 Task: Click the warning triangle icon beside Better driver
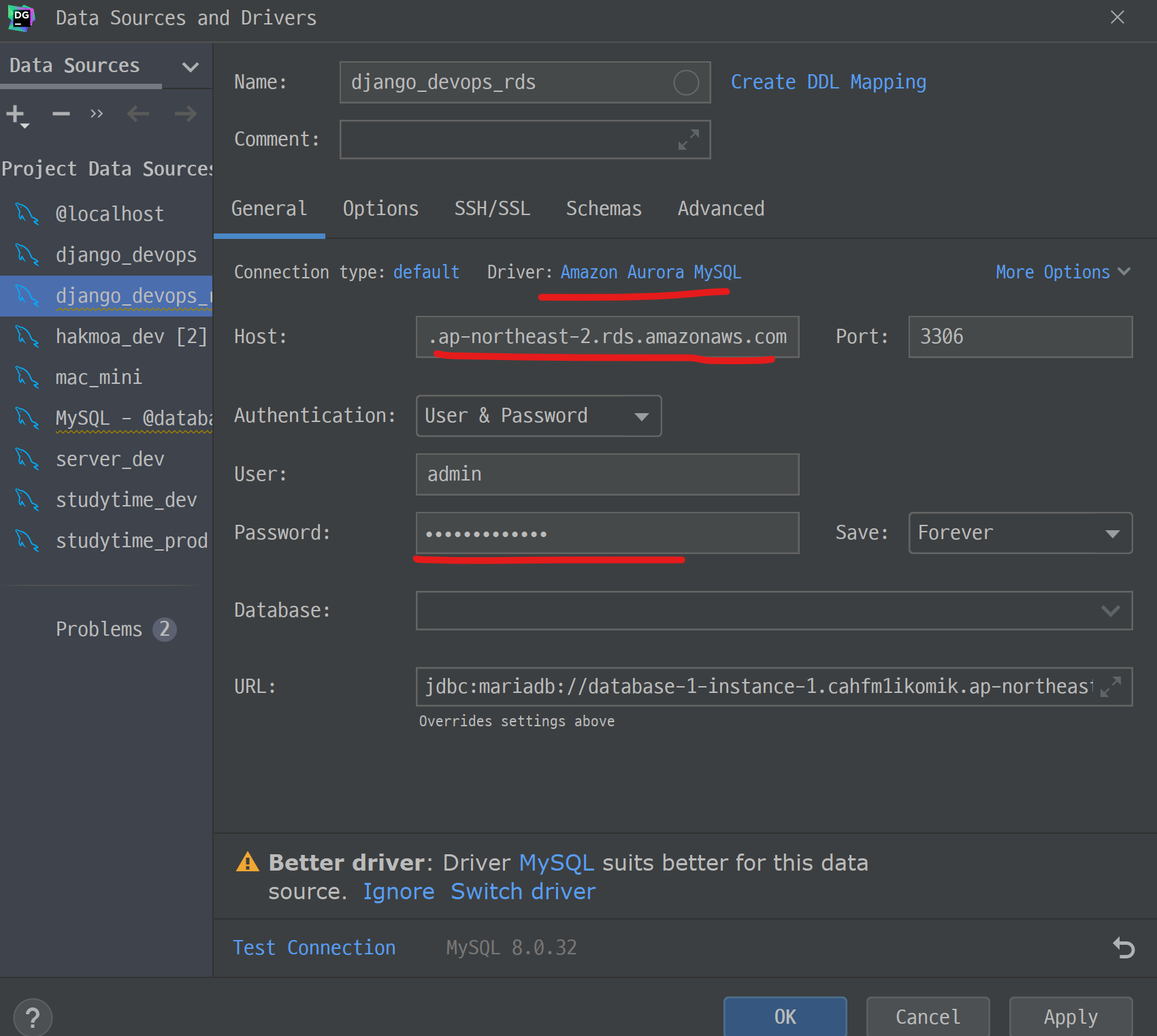[x=248, y=862]
